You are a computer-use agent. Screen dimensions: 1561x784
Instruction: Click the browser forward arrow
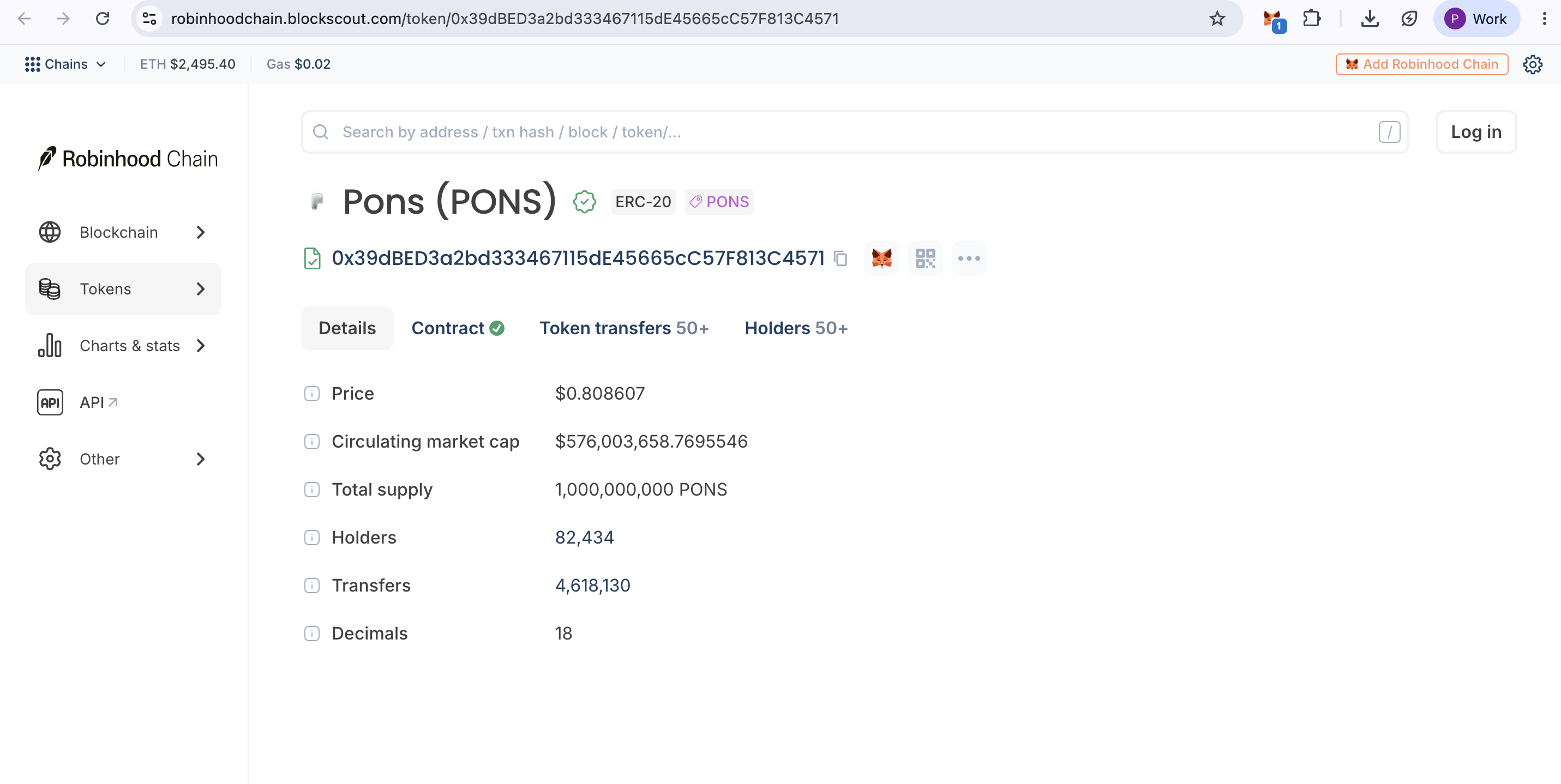pos(63,19)
